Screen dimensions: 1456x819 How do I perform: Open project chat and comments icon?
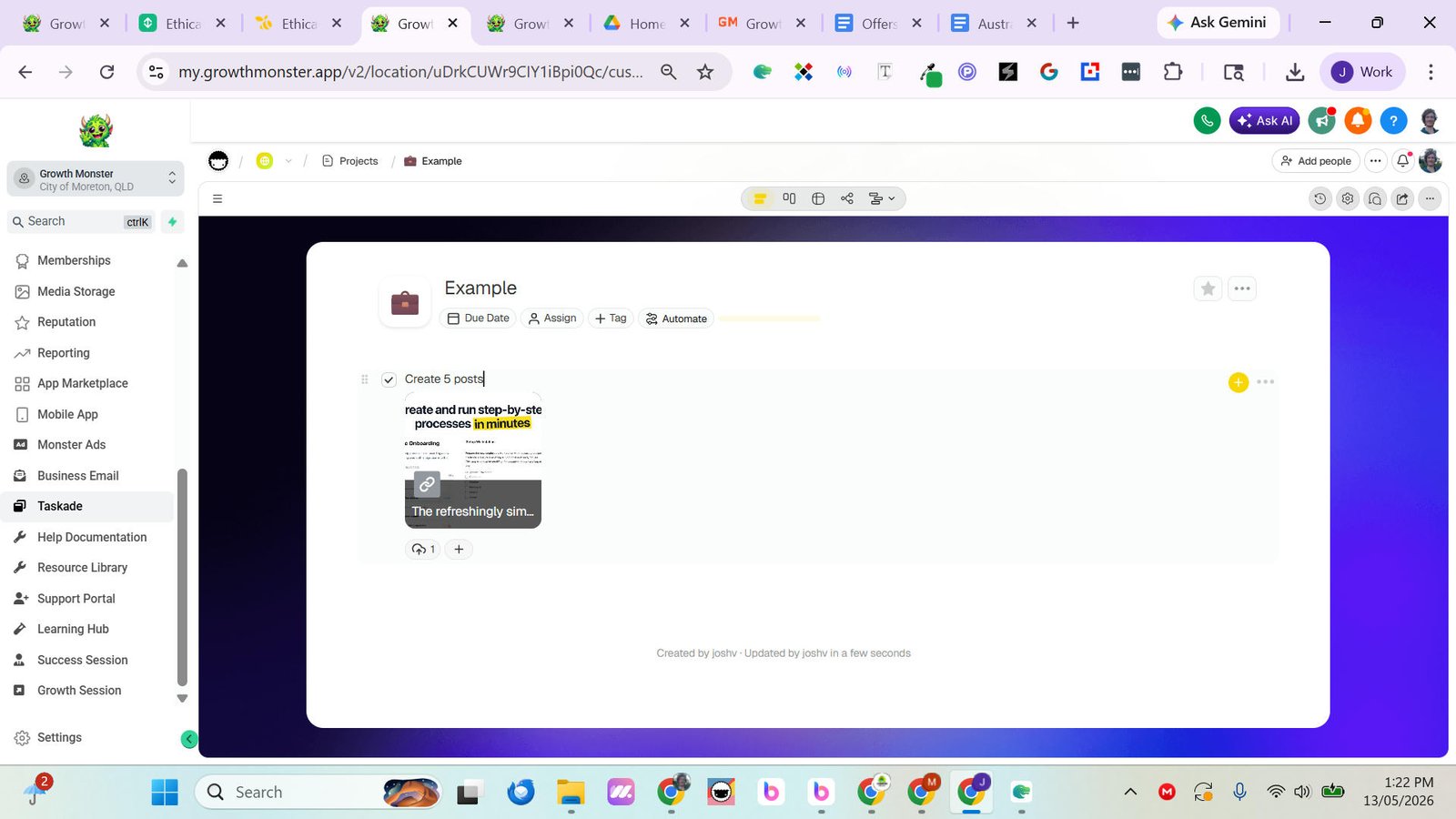coord(1375,198)
